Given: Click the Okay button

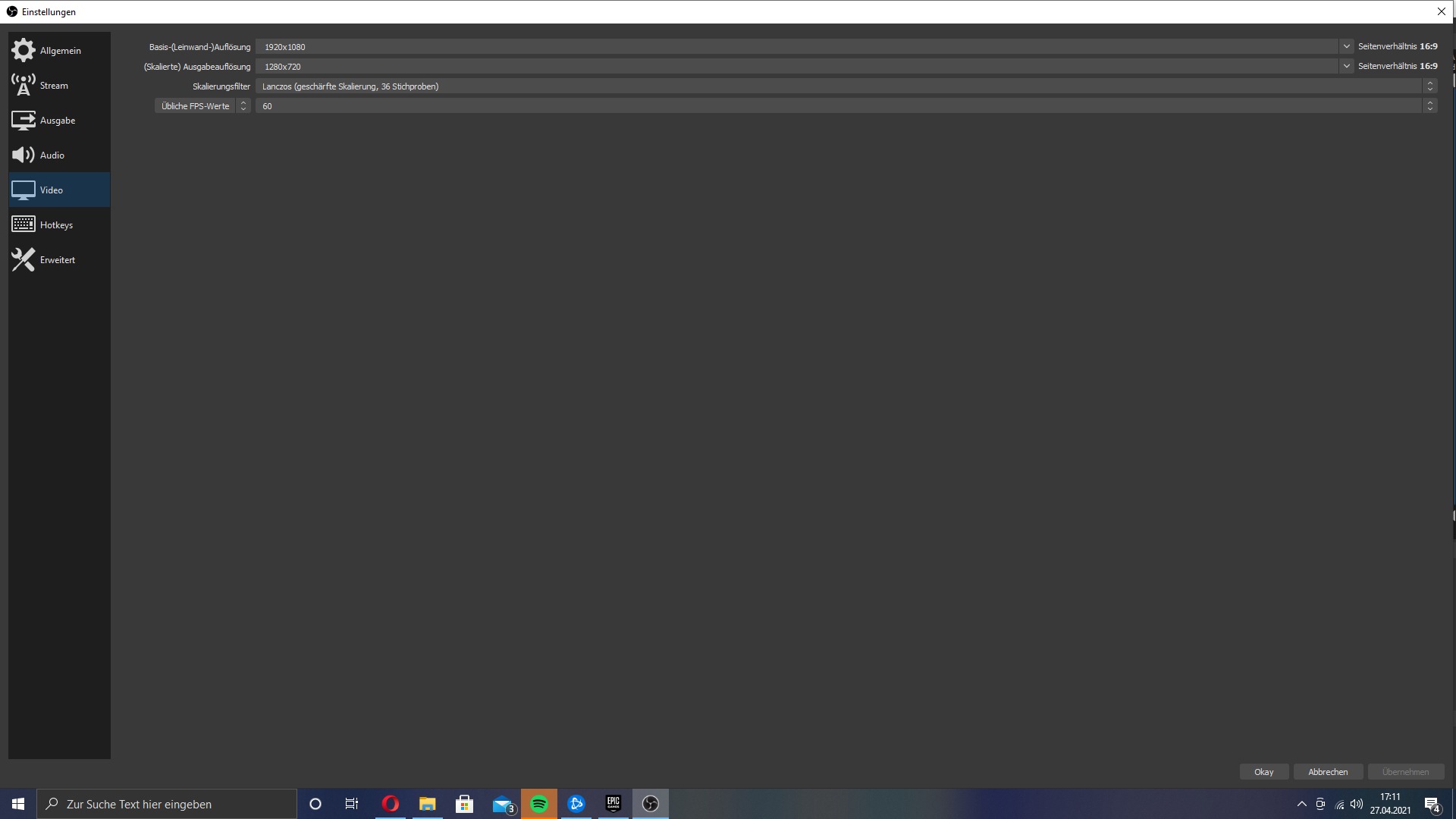Looking at the screenshot, I should [x=1263, y=772].
